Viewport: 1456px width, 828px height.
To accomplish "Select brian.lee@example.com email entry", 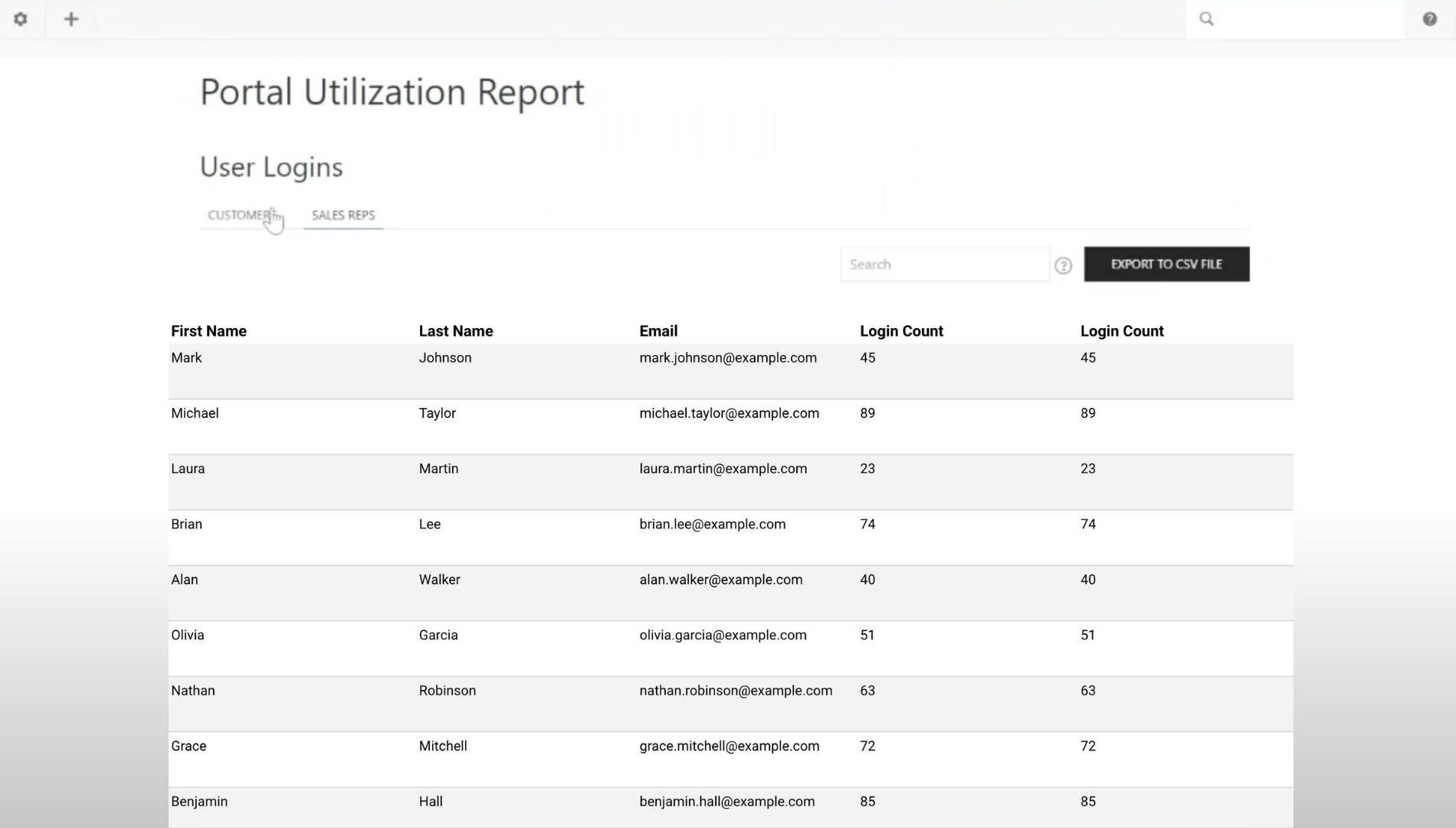I will click(x=712, y=524).
